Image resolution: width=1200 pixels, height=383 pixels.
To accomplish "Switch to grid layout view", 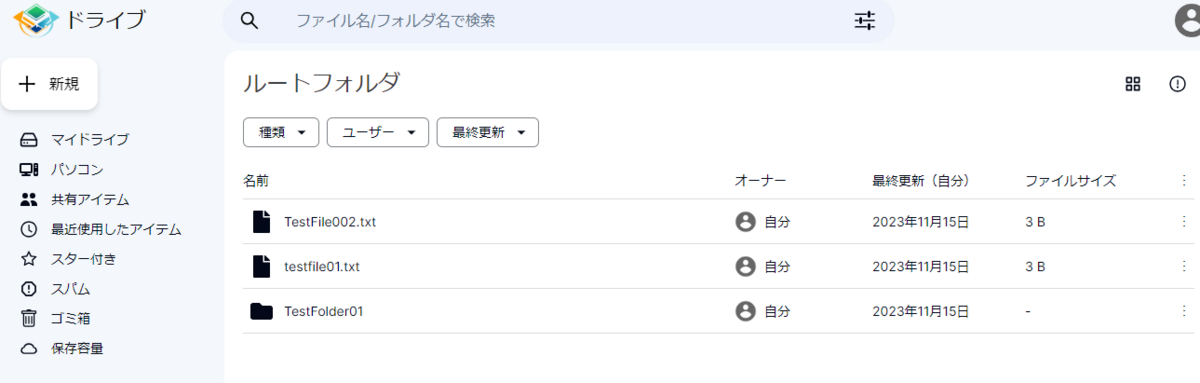I will [x=1133, y=84].
